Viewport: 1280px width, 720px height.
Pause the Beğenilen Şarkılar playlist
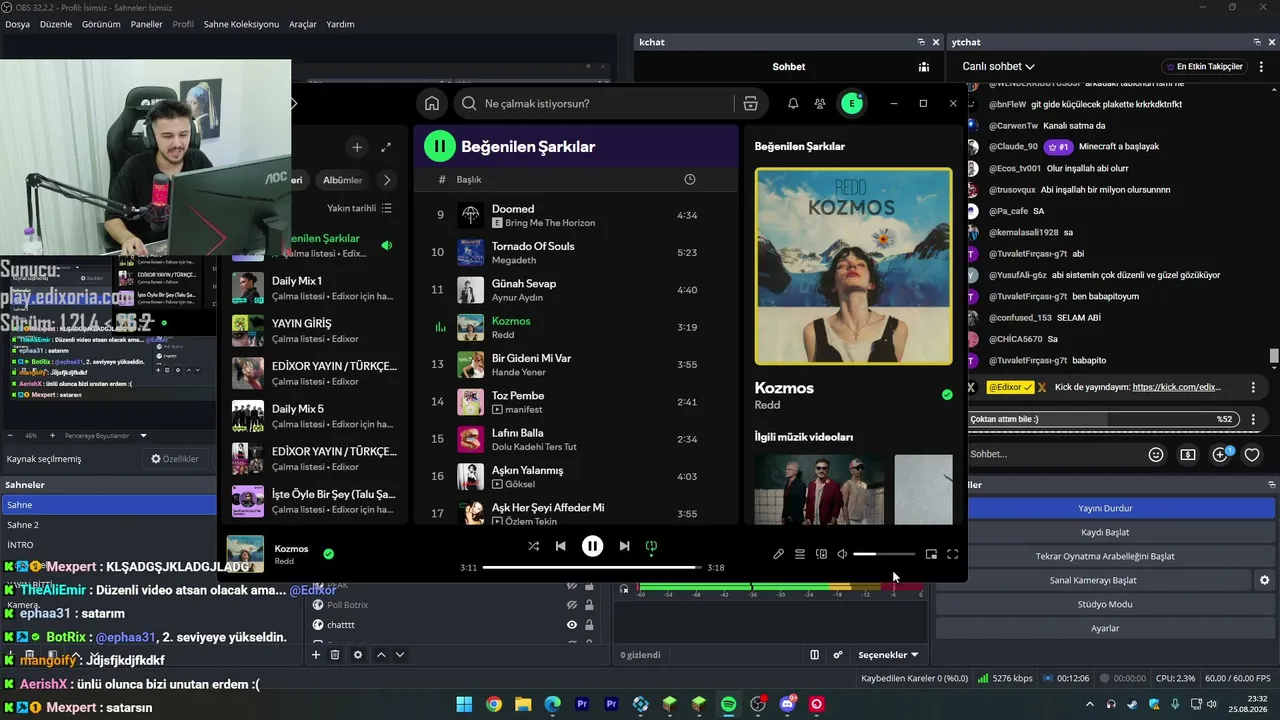[439, 146]
